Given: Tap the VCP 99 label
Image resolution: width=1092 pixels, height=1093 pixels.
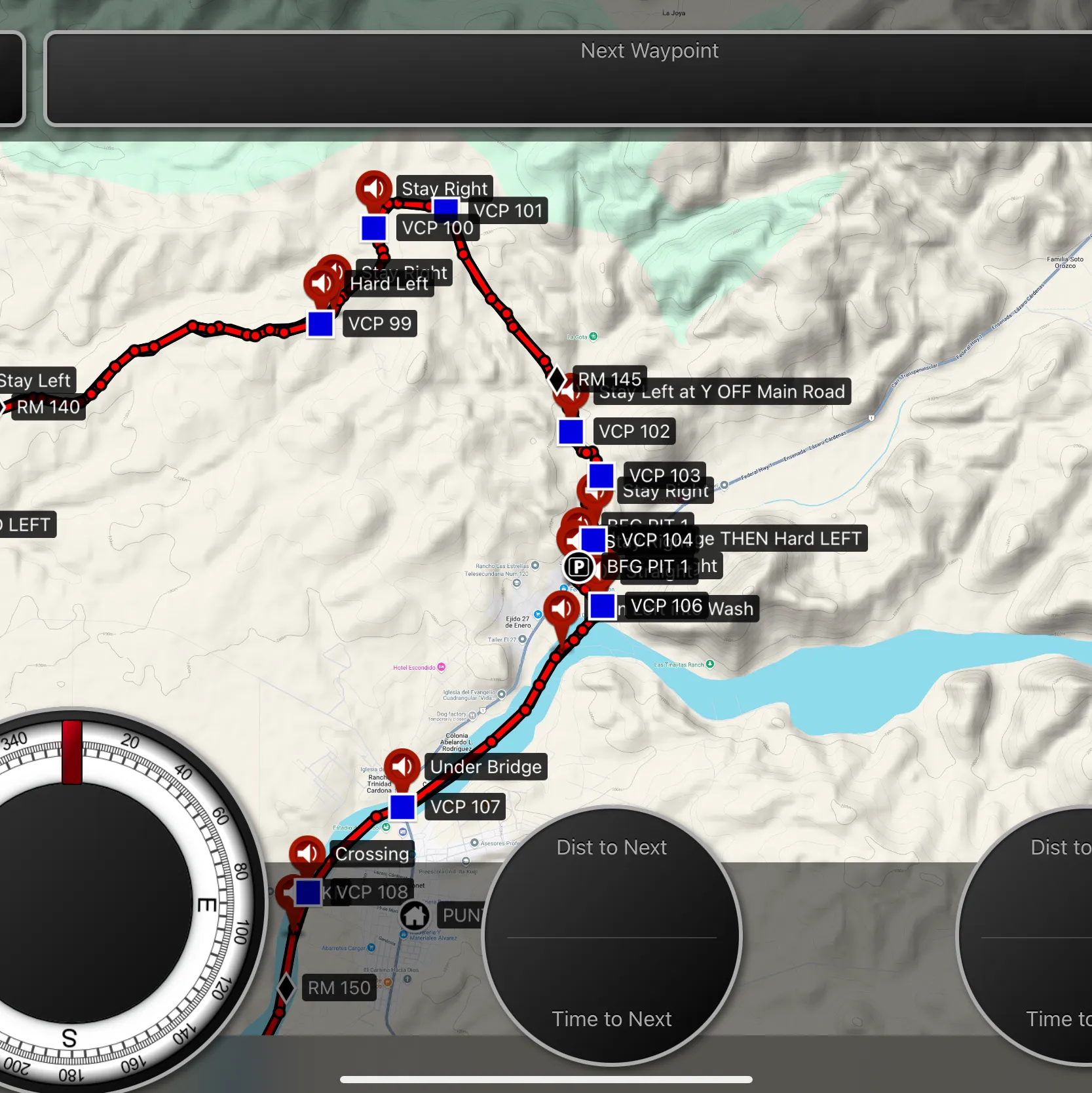Looking at the screenshot, I should point(380,324).
